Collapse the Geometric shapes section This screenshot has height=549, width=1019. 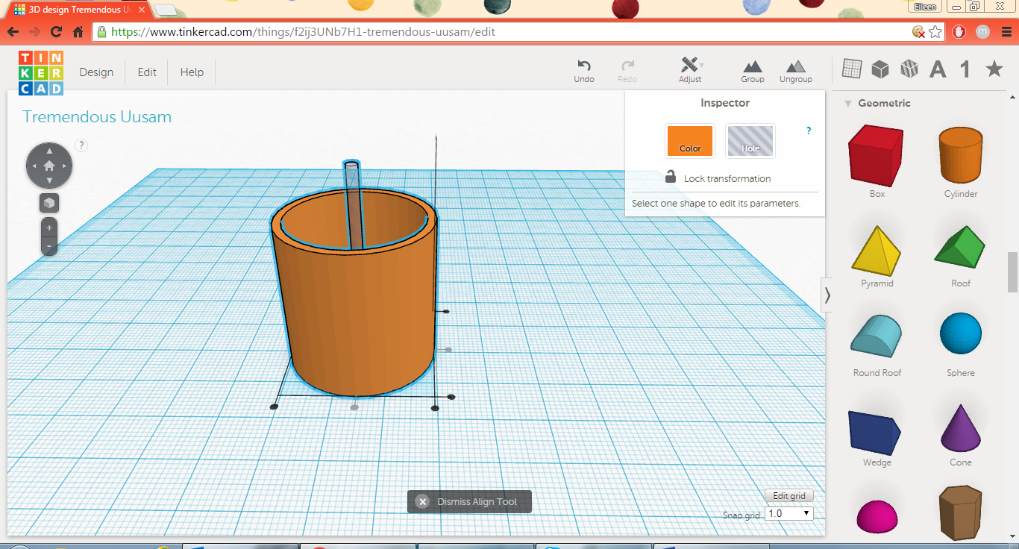pyautogui.click(x=847, y=103)
